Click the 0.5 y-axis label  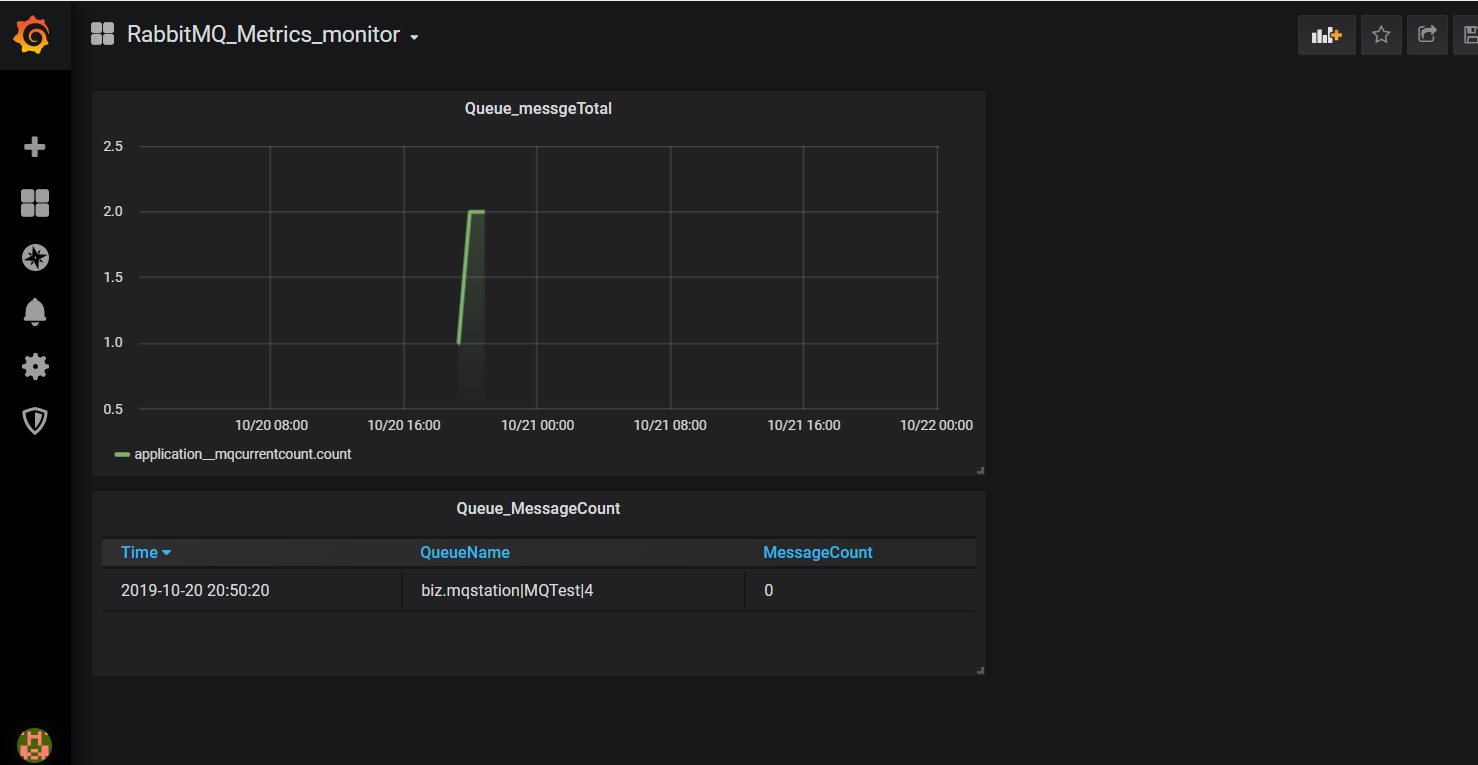[113, 408]
